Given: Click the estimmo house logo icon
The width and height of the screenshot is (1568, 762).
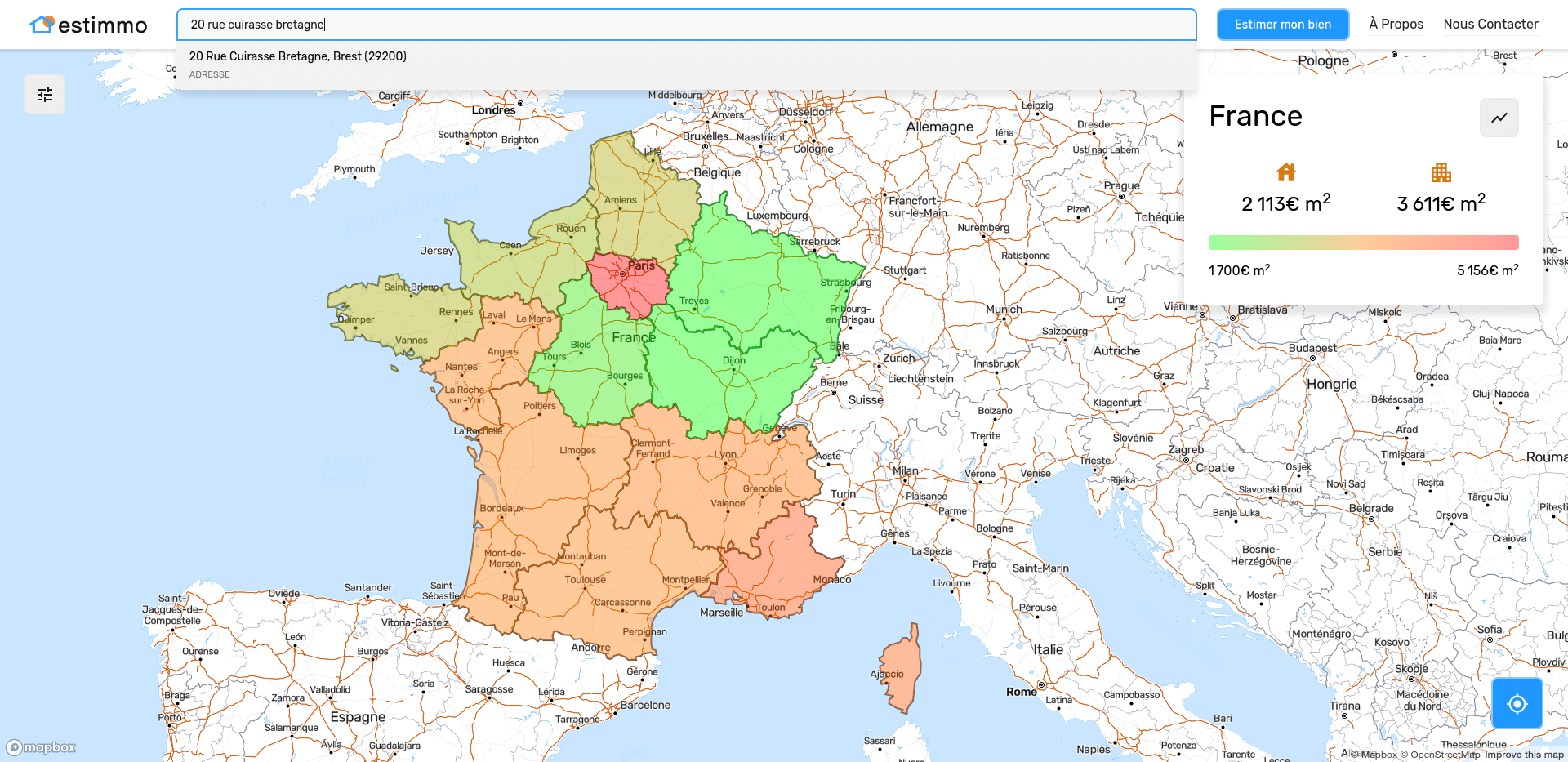Looking at the screenshot, I should coord(42,25).
